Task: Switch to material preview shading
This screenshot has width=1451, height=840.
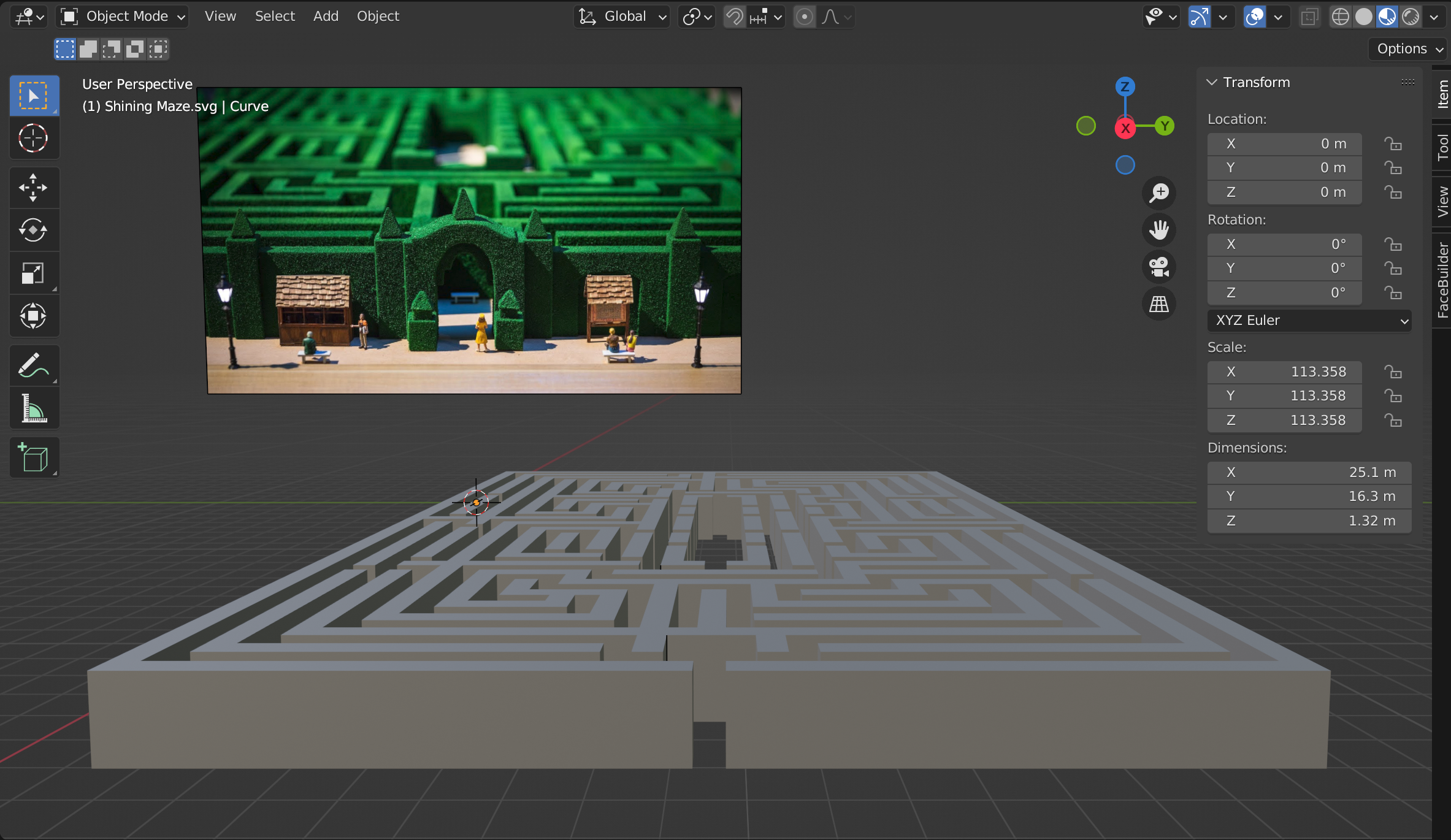Action: tap(1387, 17)
